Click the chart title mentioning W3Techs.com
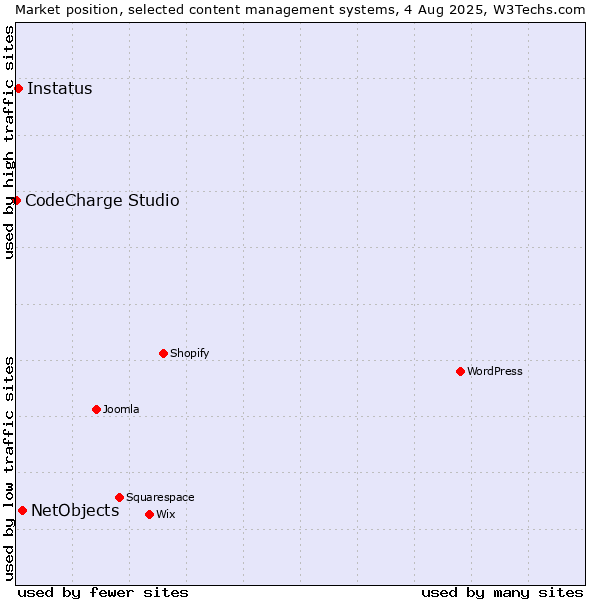Image resolution: width=600 pixels, height=600 pixels. (300, 10)
